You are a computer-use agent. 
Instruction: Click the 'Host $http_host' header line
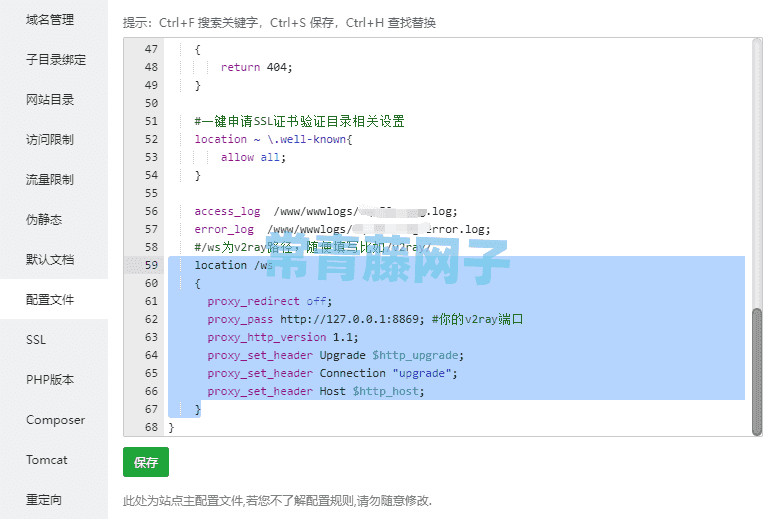coord(316,391)
